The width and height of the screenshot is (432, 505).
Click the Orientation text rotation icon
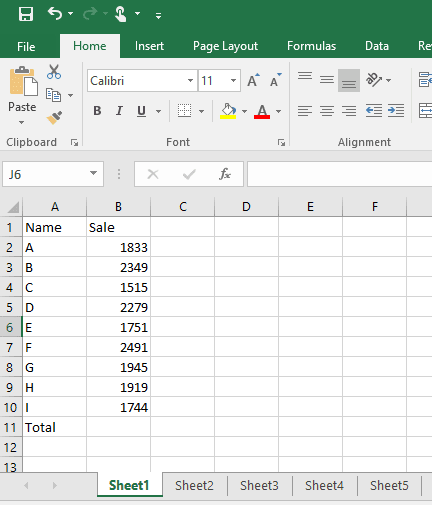(x=374, y=80)
